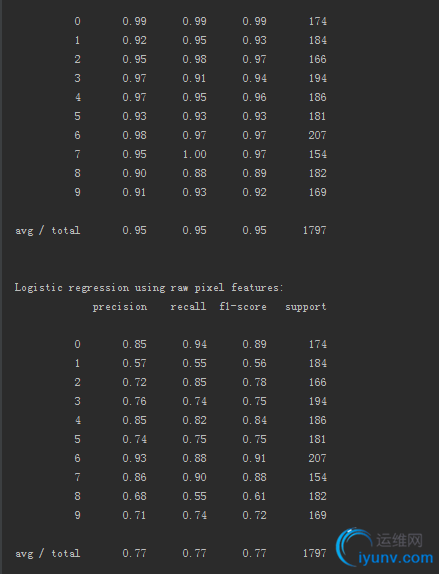Click the 0.88 recall value in upper table
The height and width of the screenshot is (574, 439).
coord(194,173)
